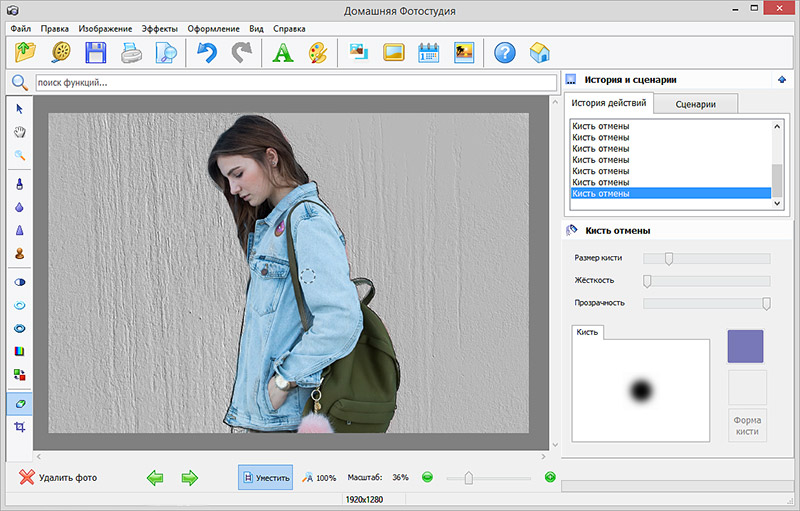800x511 pixels.
Task: Select the Кисть tab above brush preview
Action: (587, 332)
